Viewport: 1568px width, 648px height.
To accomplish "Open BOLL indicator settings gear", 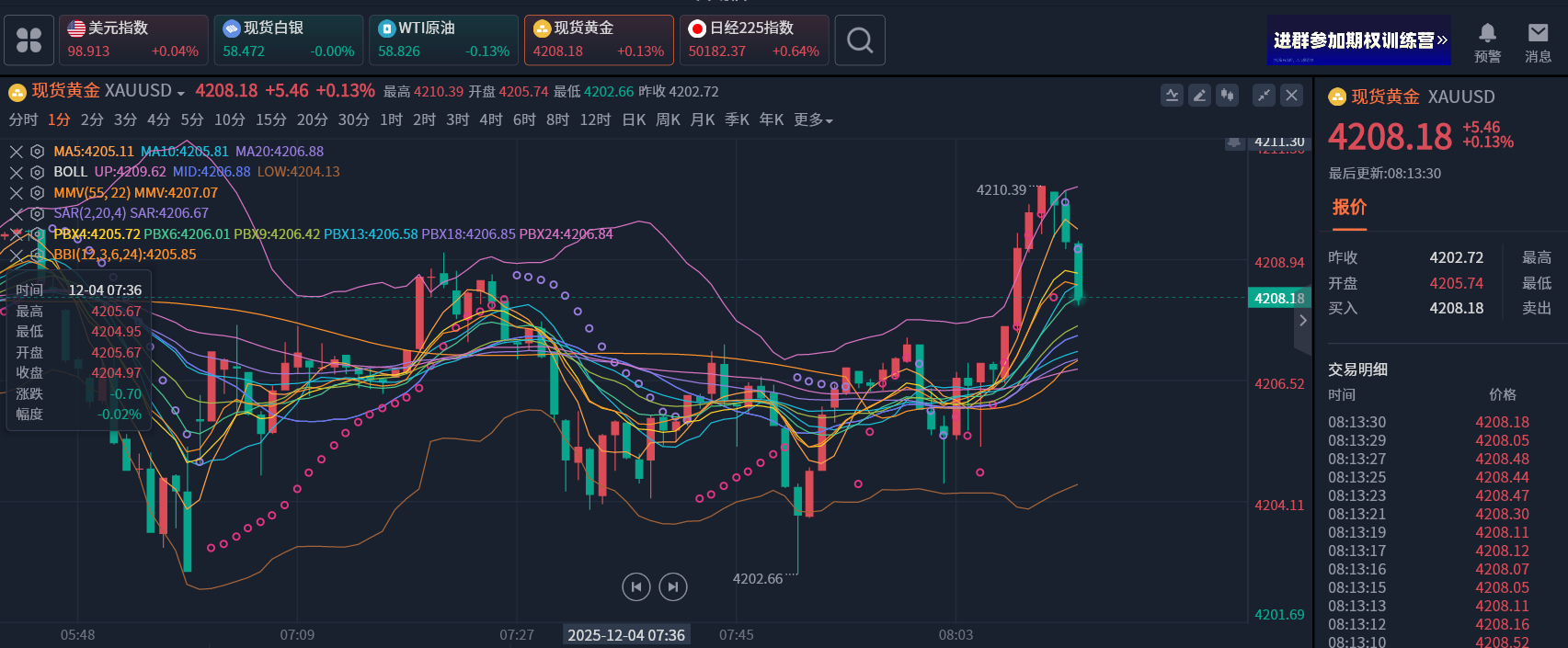I will 37,172.
